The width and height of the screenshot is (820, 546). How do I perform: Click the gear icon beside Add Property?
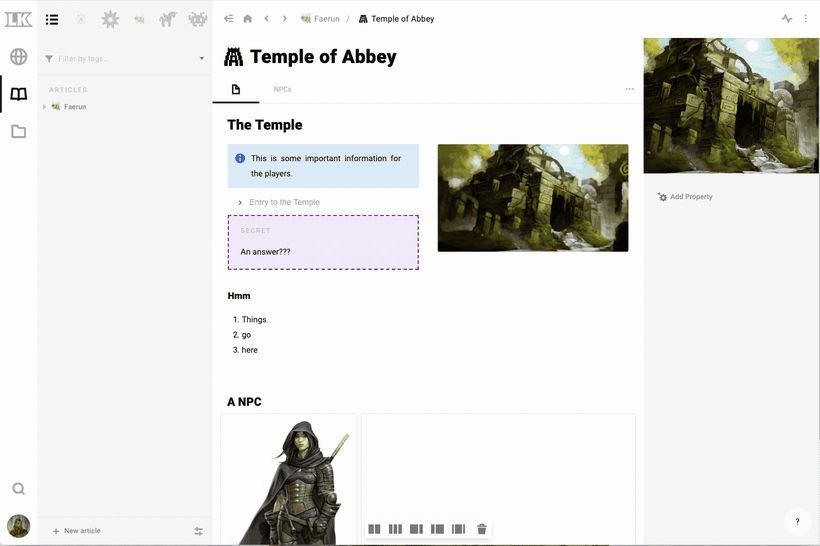coord(662,197)
